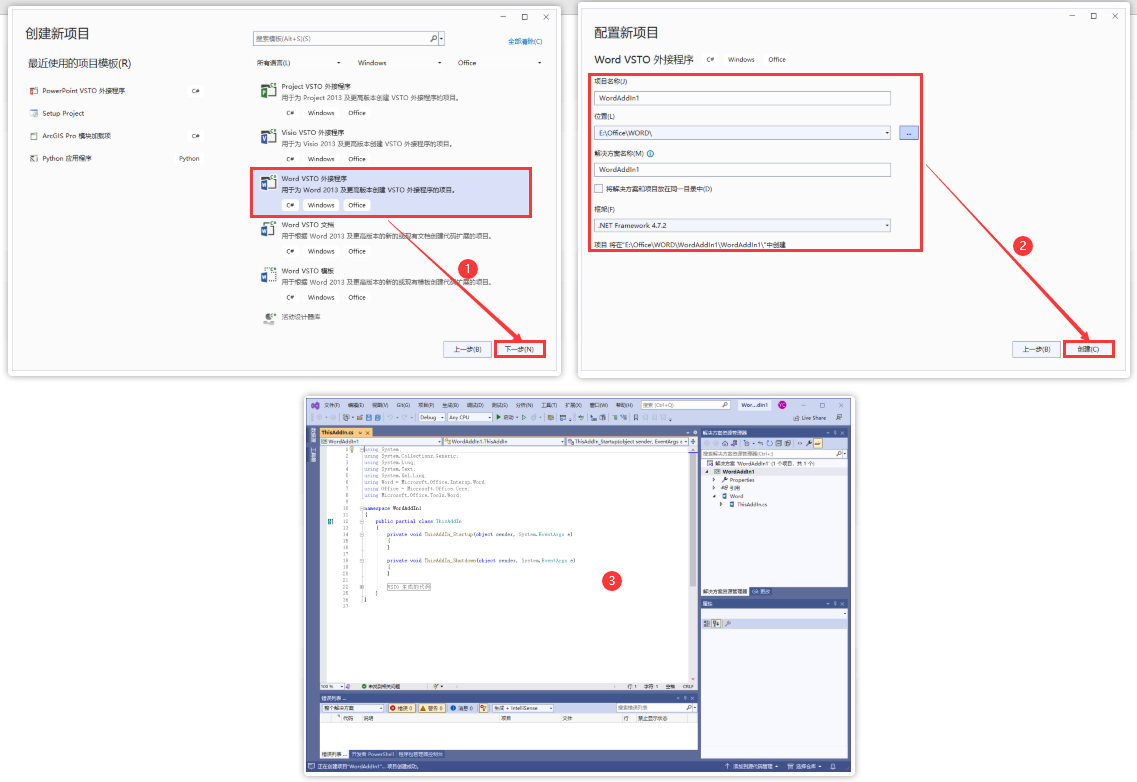Open the 所有语言 filter dropdown
This screenshot has width=1137, height=782.
coord(298,63)
